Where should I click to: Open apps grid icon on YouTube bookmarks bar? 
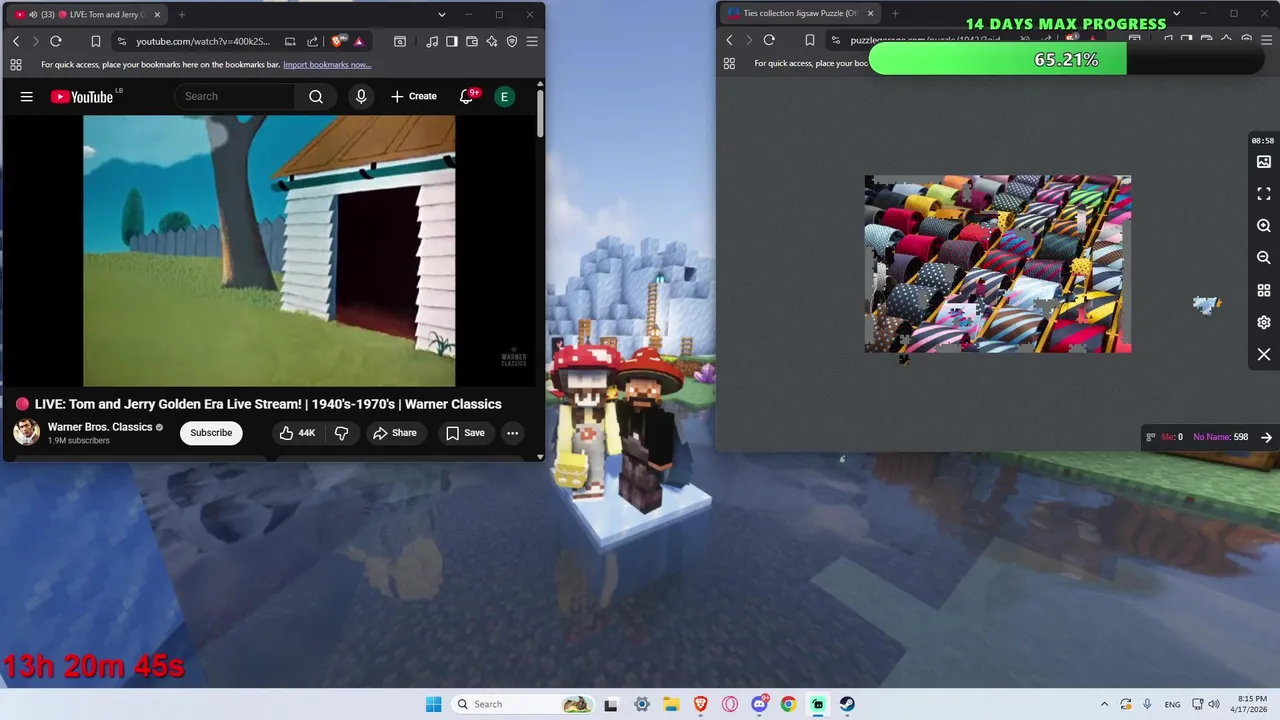click(x=16, y=64)
